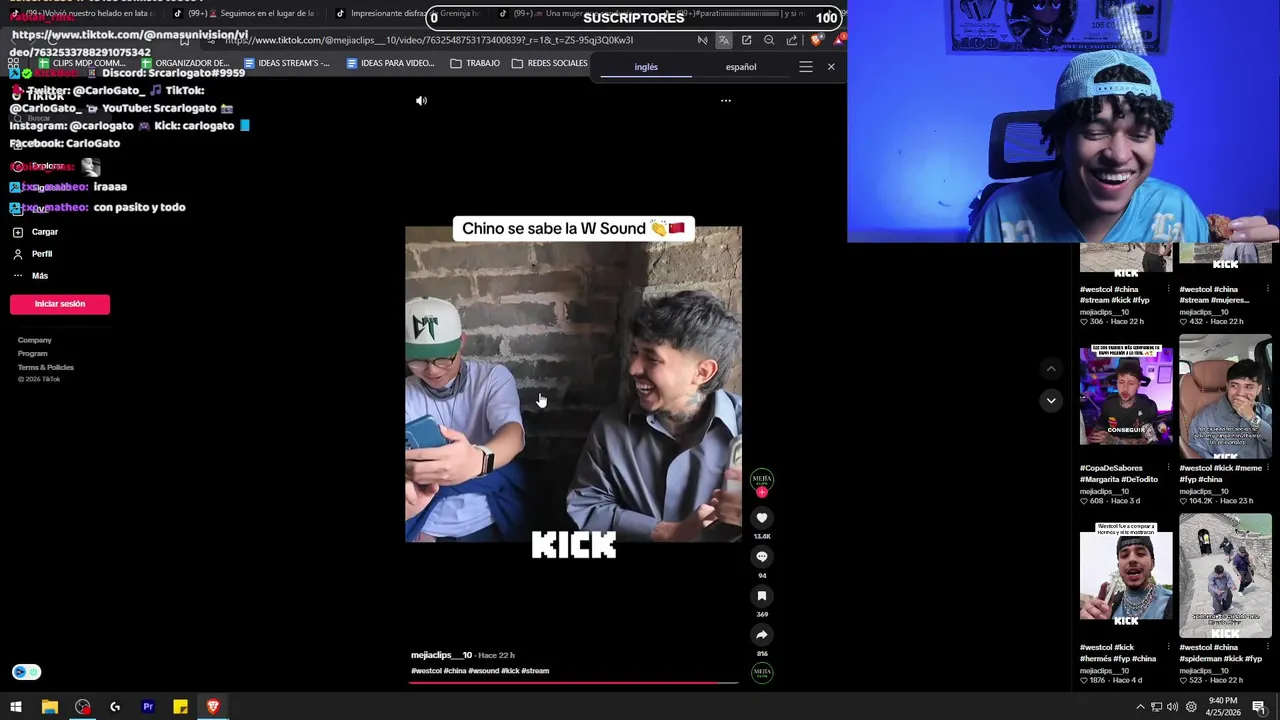Image resolution: width=1280 pixels, height=720 pixels.
Task: Click main TikTok video player
Action: click(x=573, y=384)
